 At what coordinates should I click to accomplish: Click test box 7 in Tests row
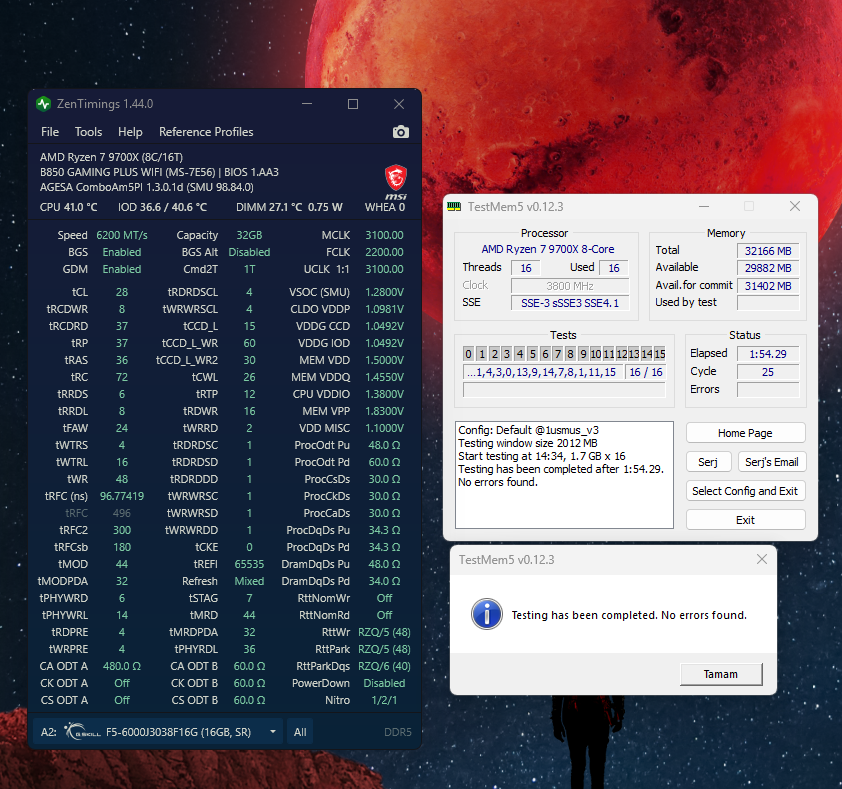(558, 353)
